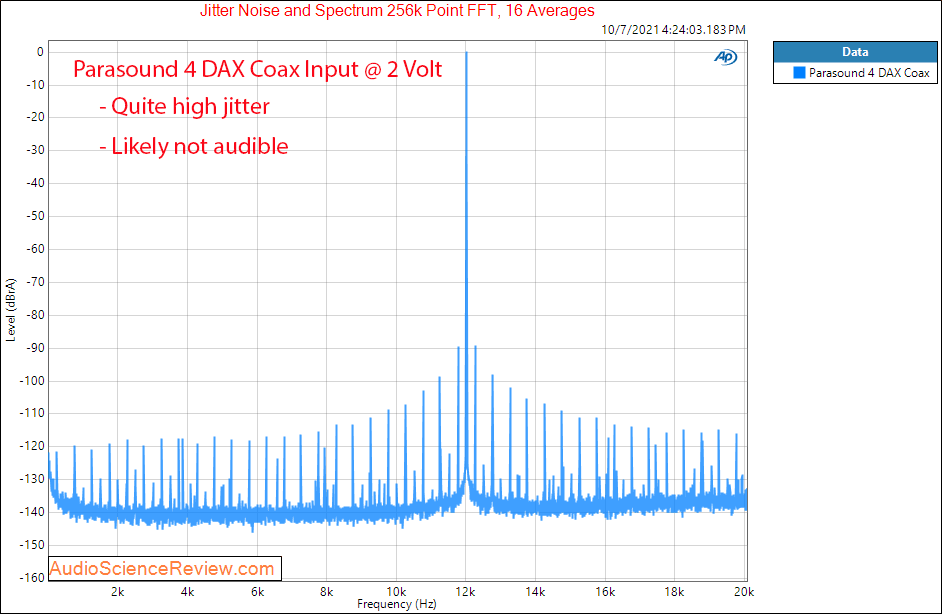Click the 6k frequency axis tick label
This screenshot has height=614, width=942.
257,592
